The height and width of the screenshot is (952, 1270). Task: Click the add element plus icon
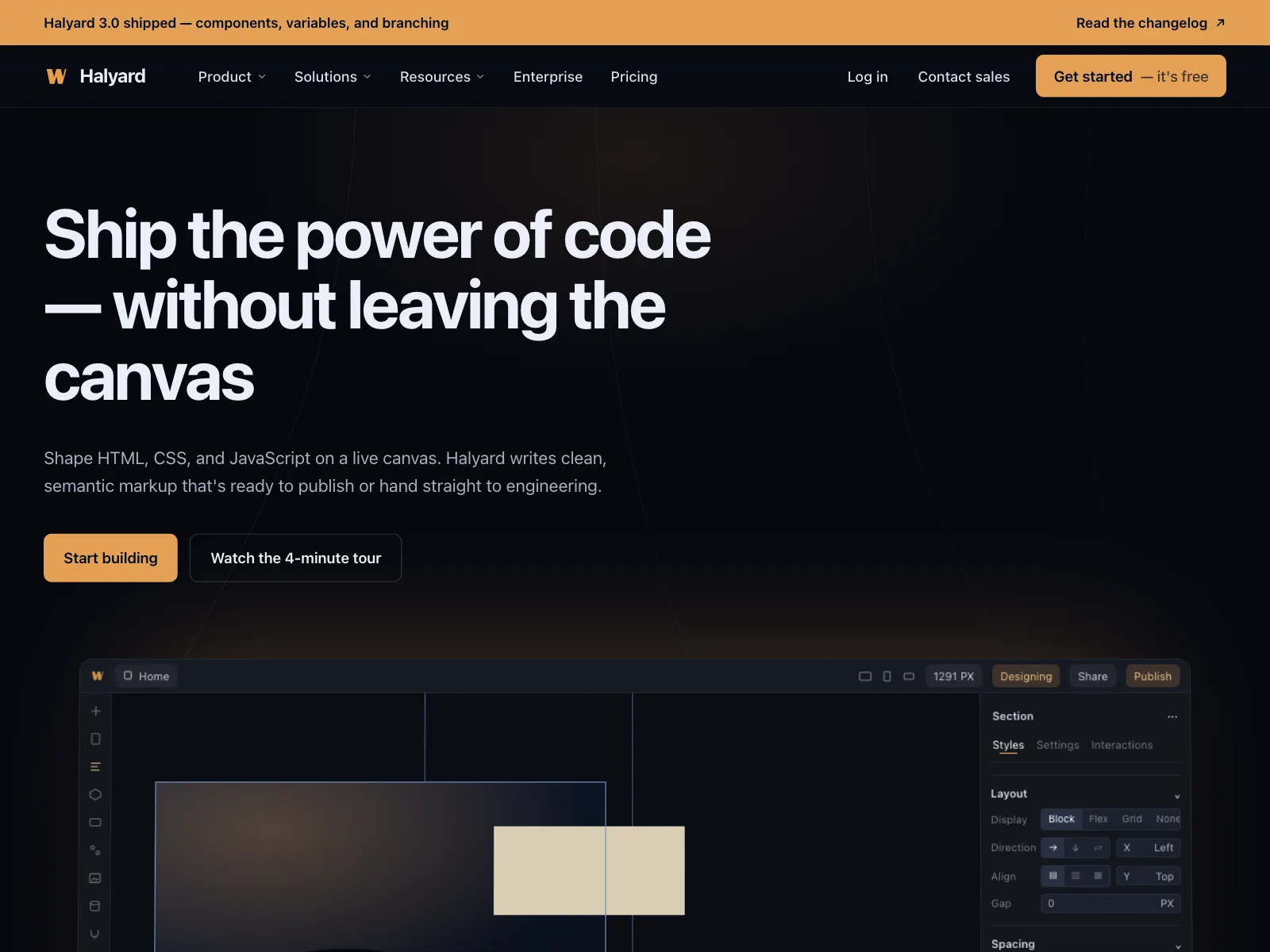95,711
